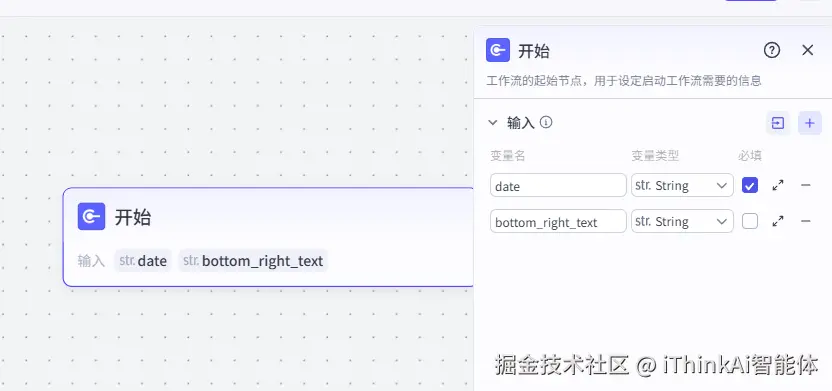
Task: Select the str. bottom_right_text tag on the node
Action: point(253,260)
